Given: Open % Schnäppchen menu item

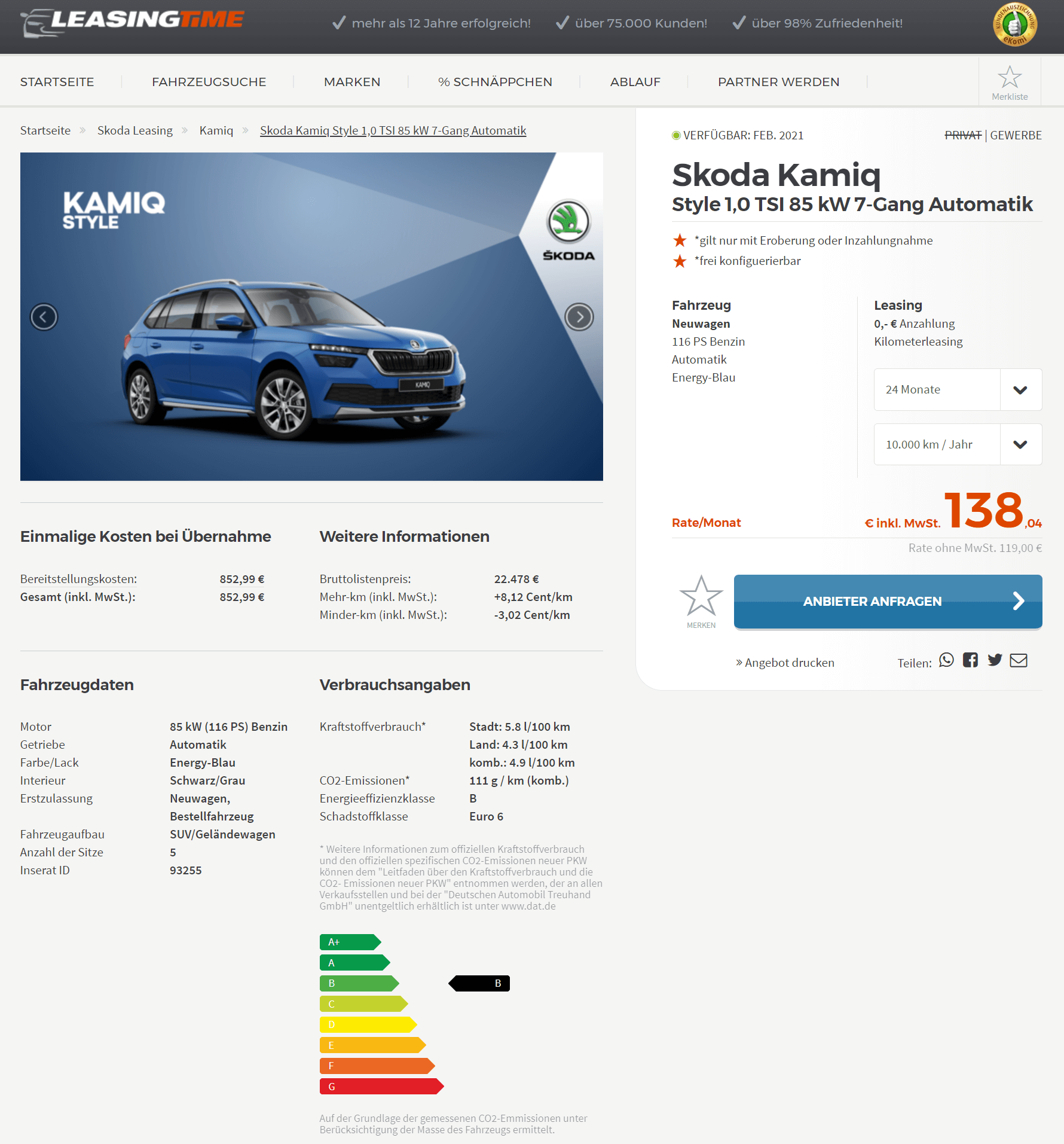Looking at the screenshot, I should [495, 82].
